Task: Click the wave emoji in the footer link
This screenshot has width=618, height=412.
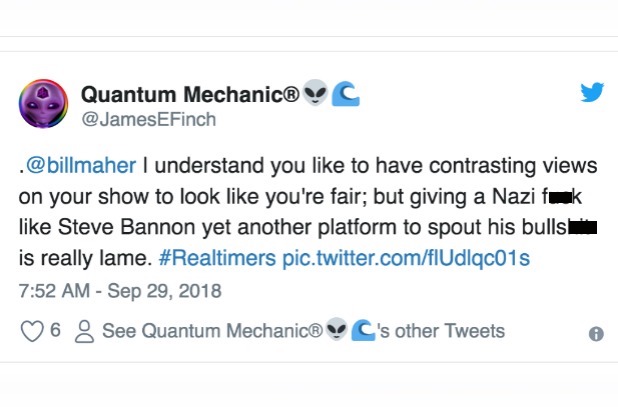Action: click(x=363, y=331)
